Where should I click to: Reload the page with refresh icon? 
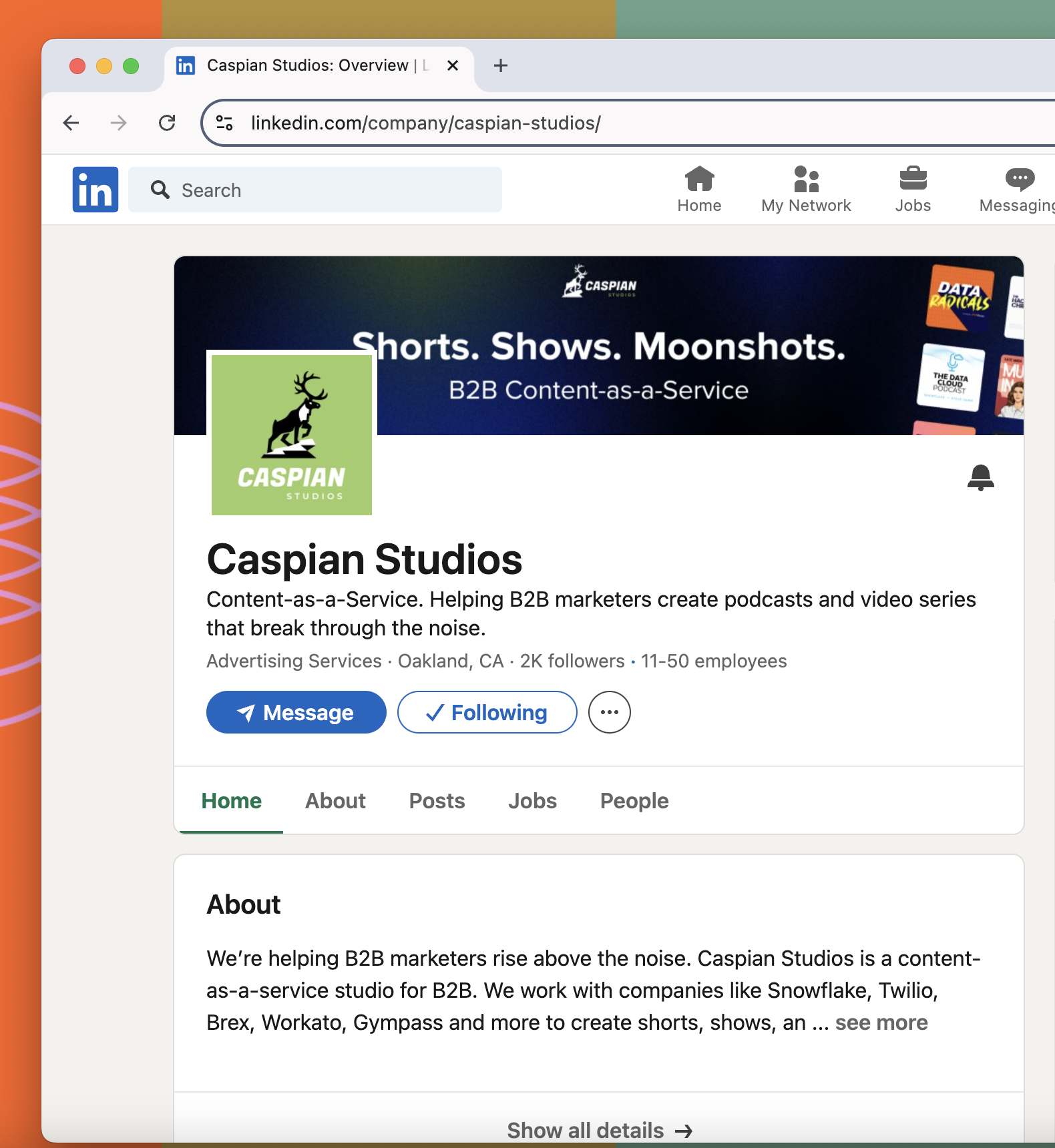pos(167,123)
